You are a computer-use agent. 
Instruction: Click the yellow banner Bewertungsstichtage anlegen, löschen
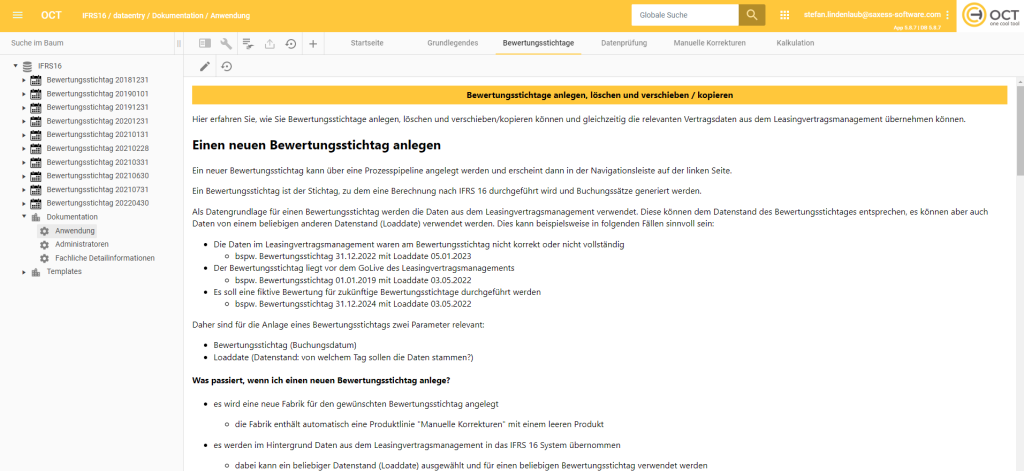600,95
